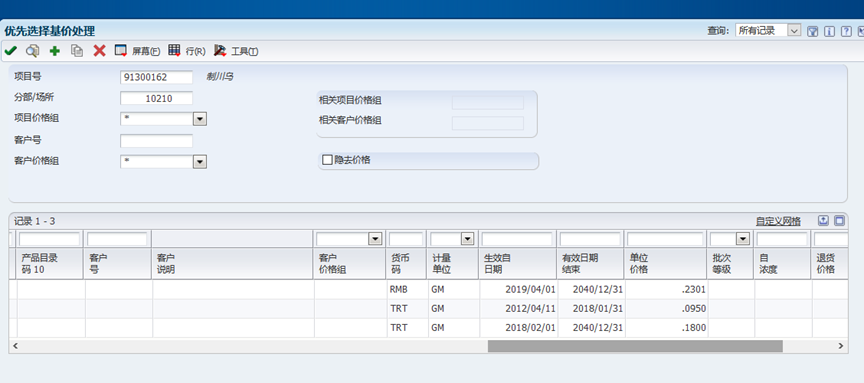
Task: Click the 分部/场所 input field
Action: coord(156,99)
